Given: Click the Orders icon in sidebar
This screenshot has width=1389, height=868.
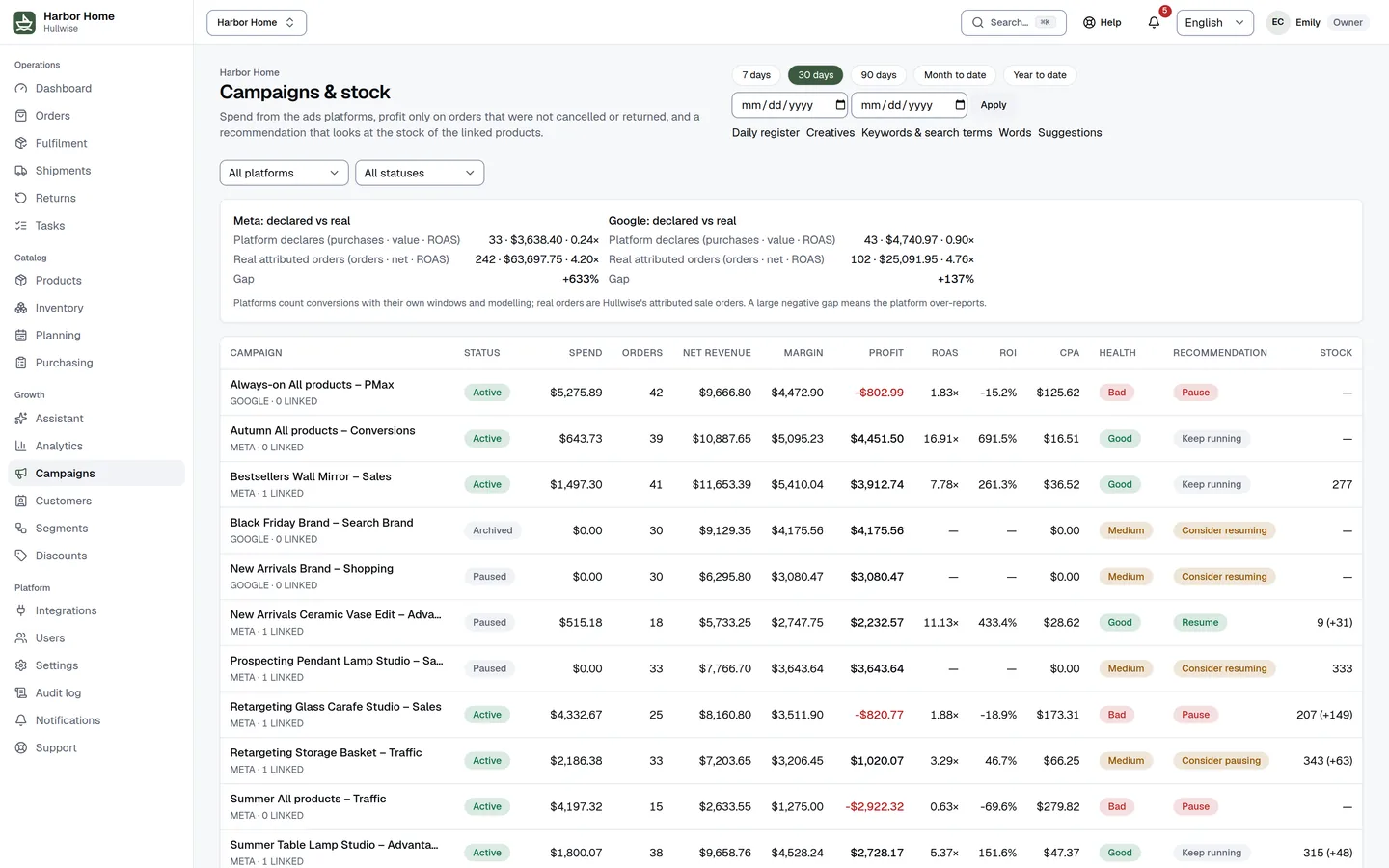Looking at the screenshot, I should tap(21, 116).
